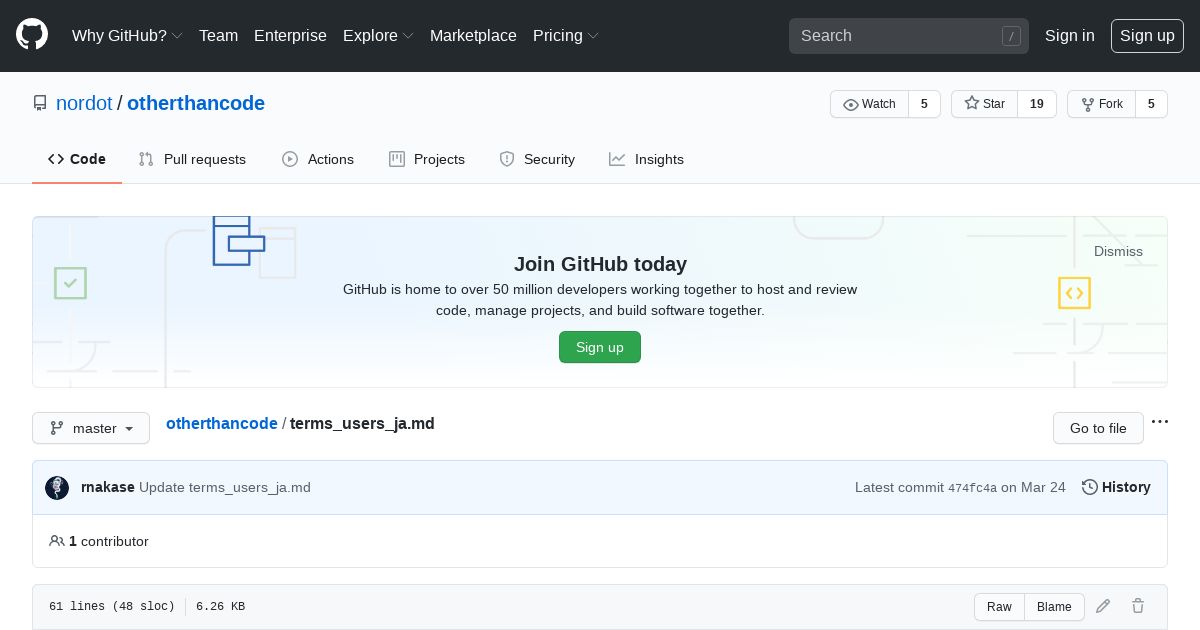View the 19 stargazers count

point(1037,104)
